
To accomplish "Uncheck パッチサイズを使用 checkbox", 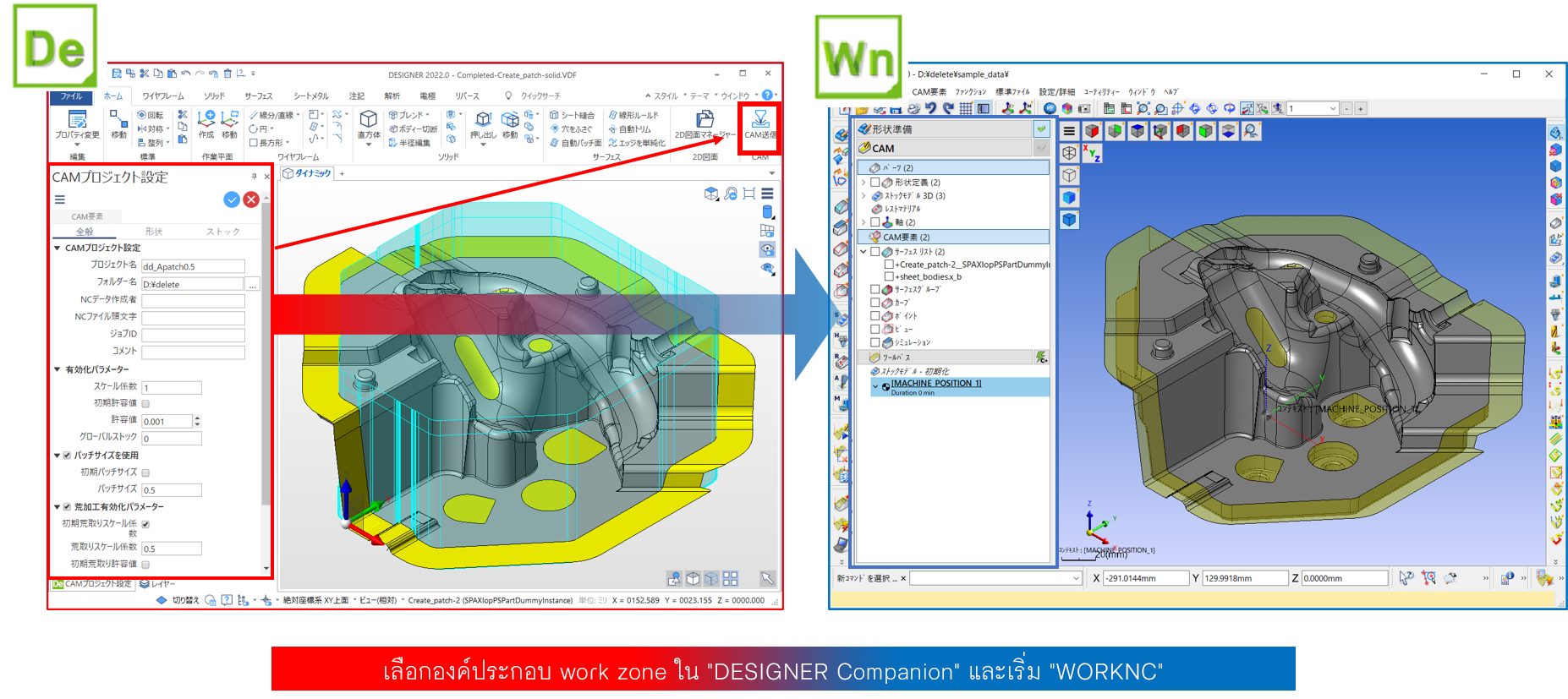I will coord(68,456).
